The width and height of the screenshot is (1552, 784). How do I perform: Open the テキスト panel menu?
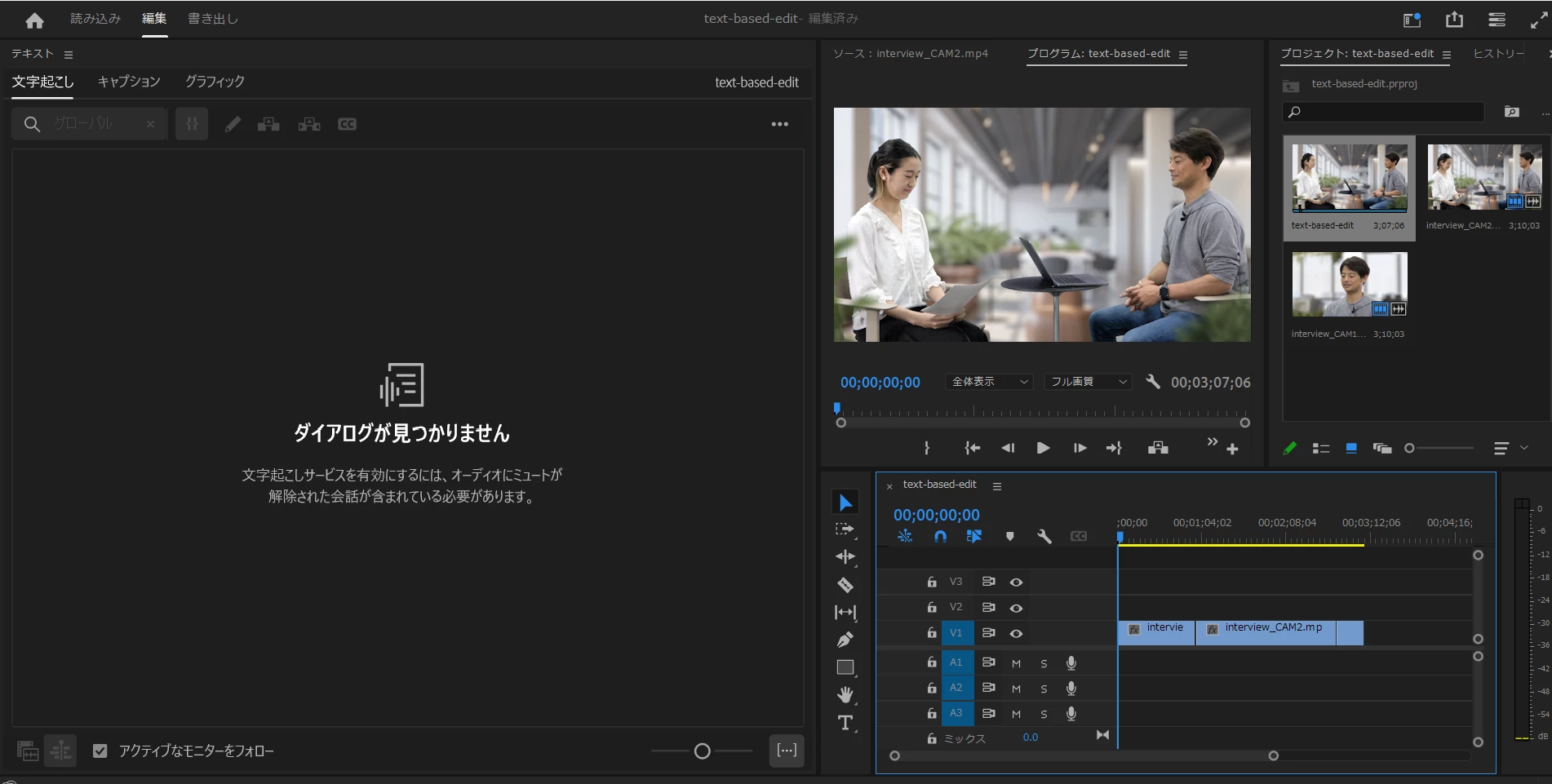[x=69, y=55]
